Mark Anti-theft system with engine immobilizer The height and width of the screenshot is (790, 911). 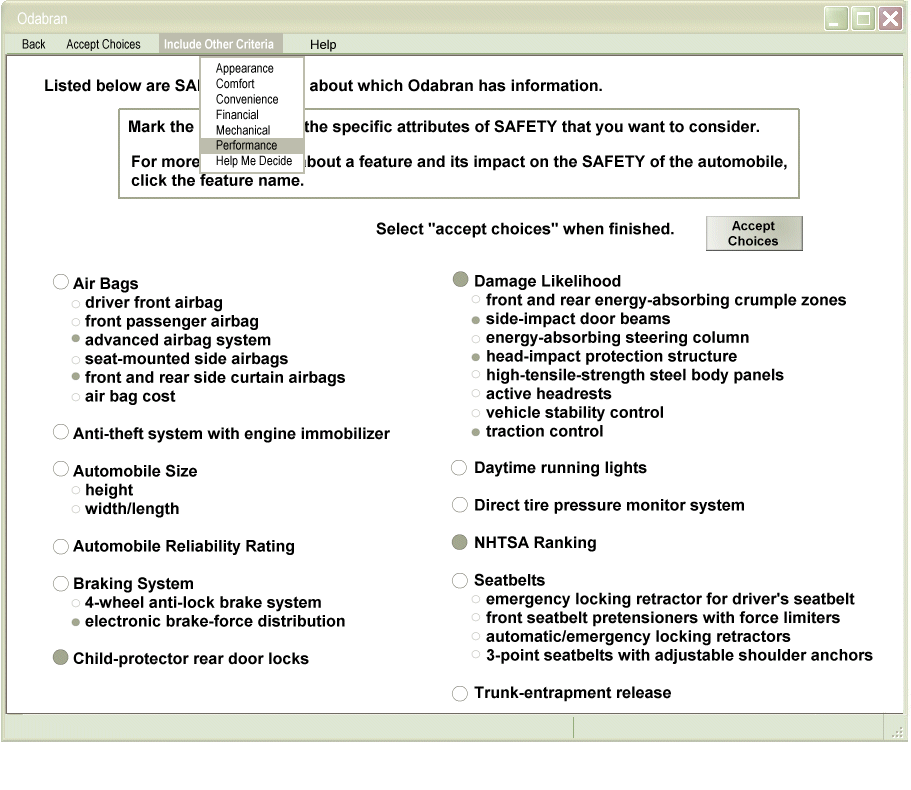[60, 432]
